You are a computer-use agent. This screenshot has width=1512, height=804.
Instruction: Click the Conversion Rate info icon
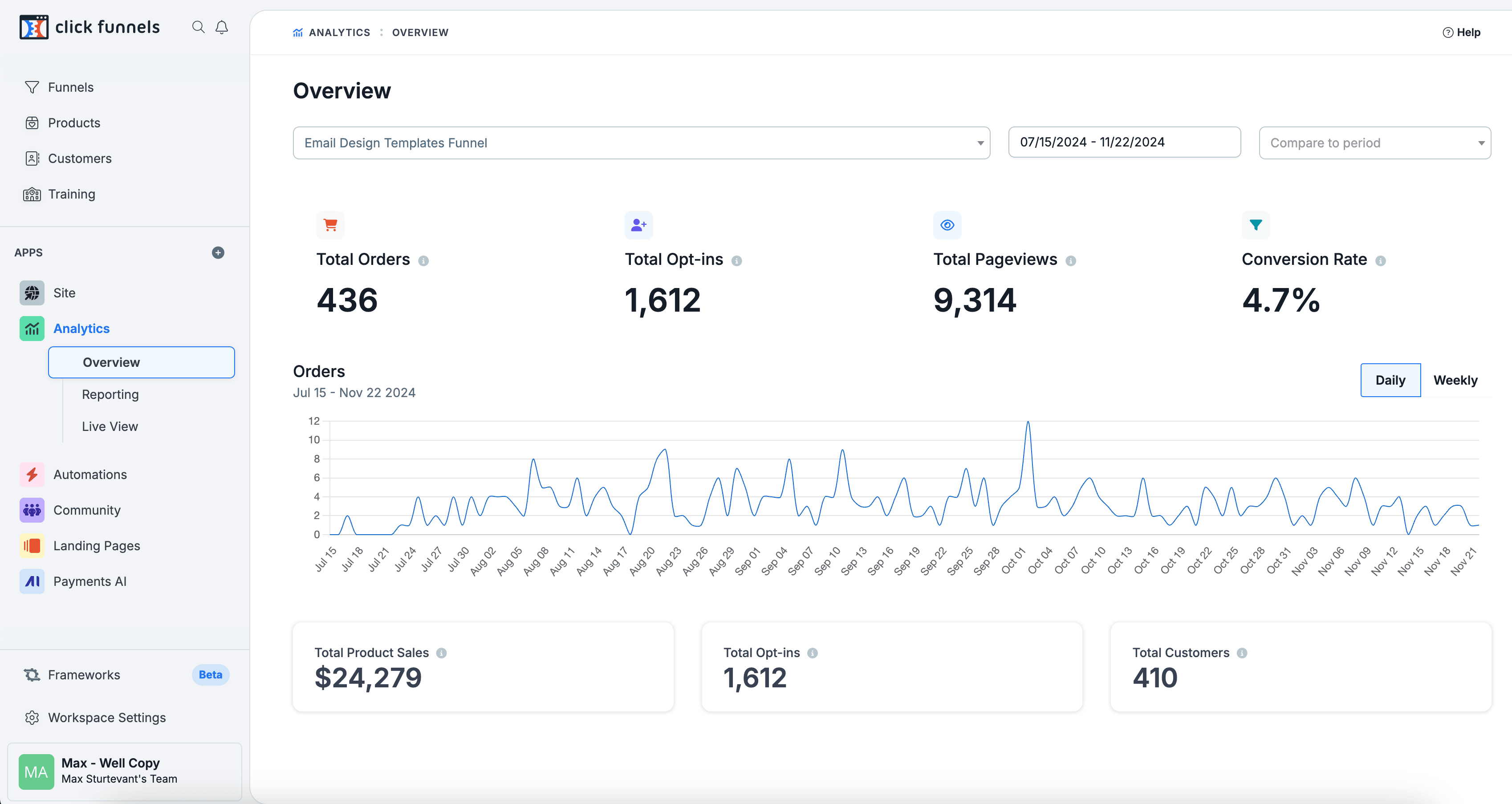point(1381,260)
